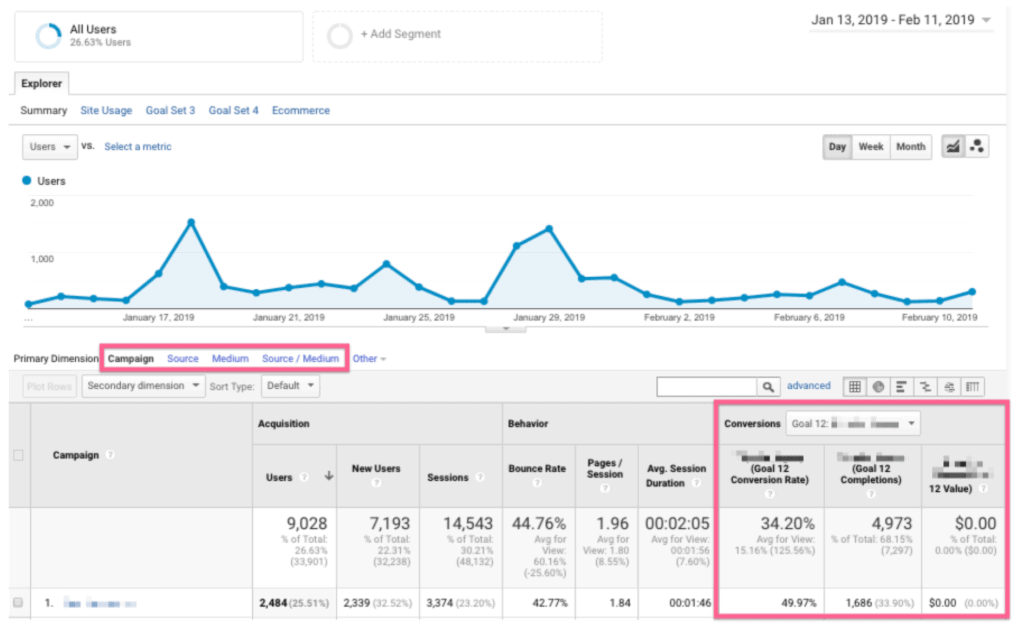Open the Secondary dimension dropdown

pyautogui.click(x=144, y=385)
